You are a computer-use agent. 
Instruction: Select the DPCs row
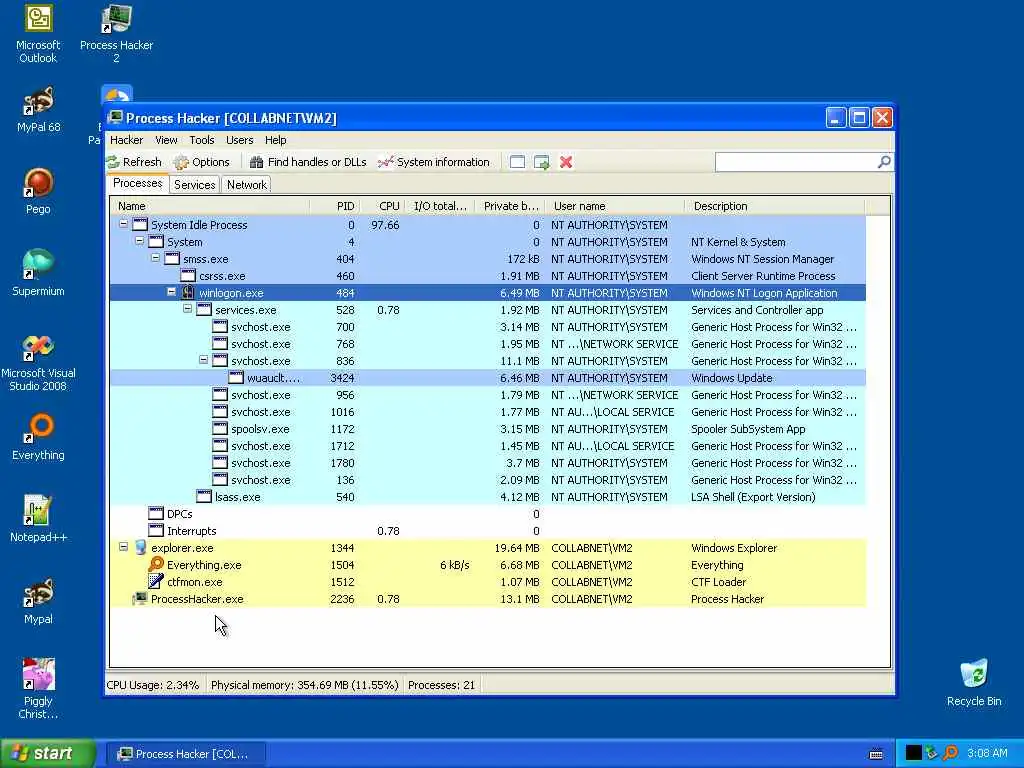(x=488, y=514)
